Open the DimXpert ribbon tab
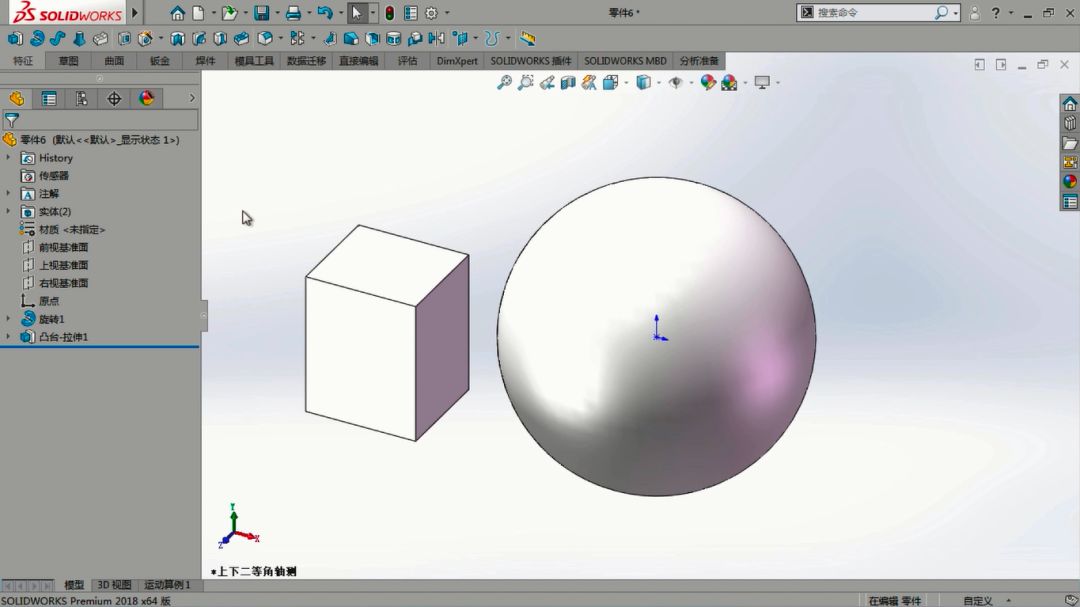 (457, 61)
